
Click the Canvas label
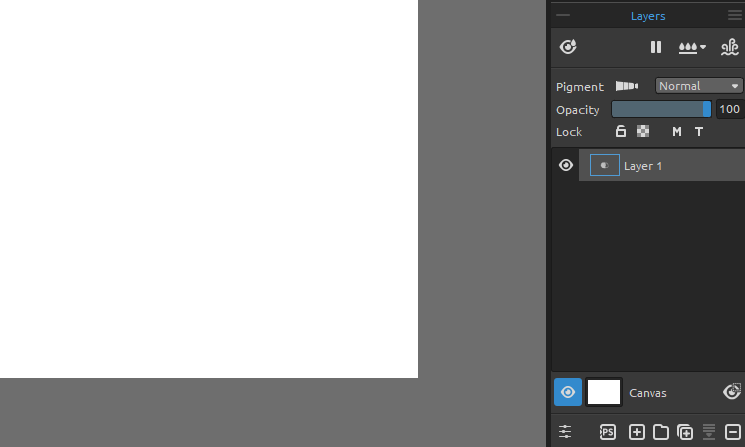[648, 393]
